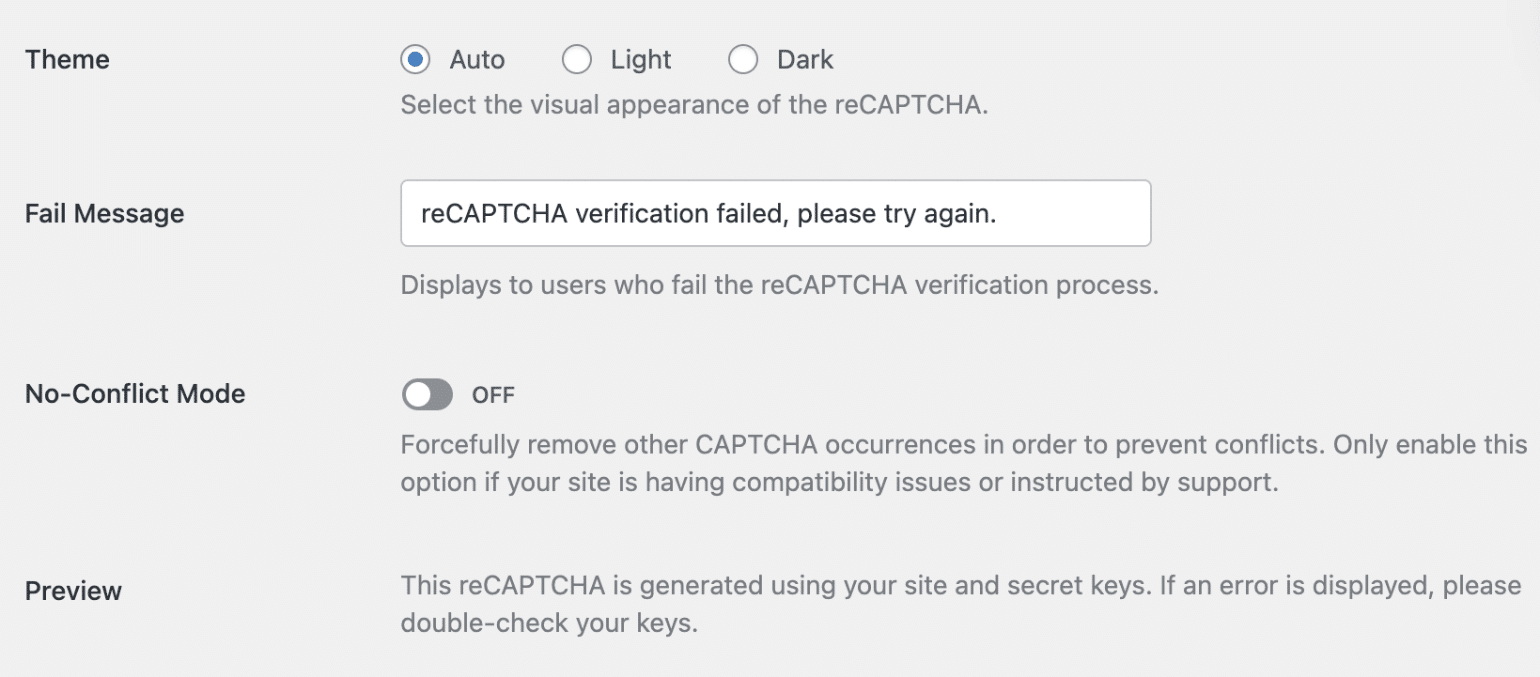The image size is (1540, 677).
Task: Click "double-check your keys" preview text
Action: tap(548, 624)
